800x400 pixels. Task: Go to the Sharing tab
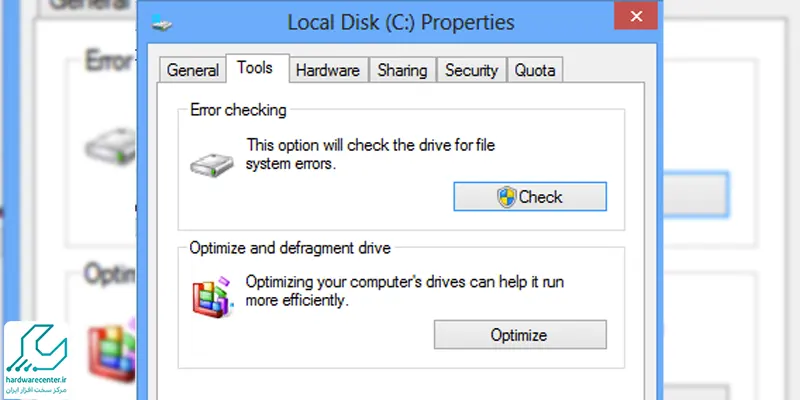[402, 70]
